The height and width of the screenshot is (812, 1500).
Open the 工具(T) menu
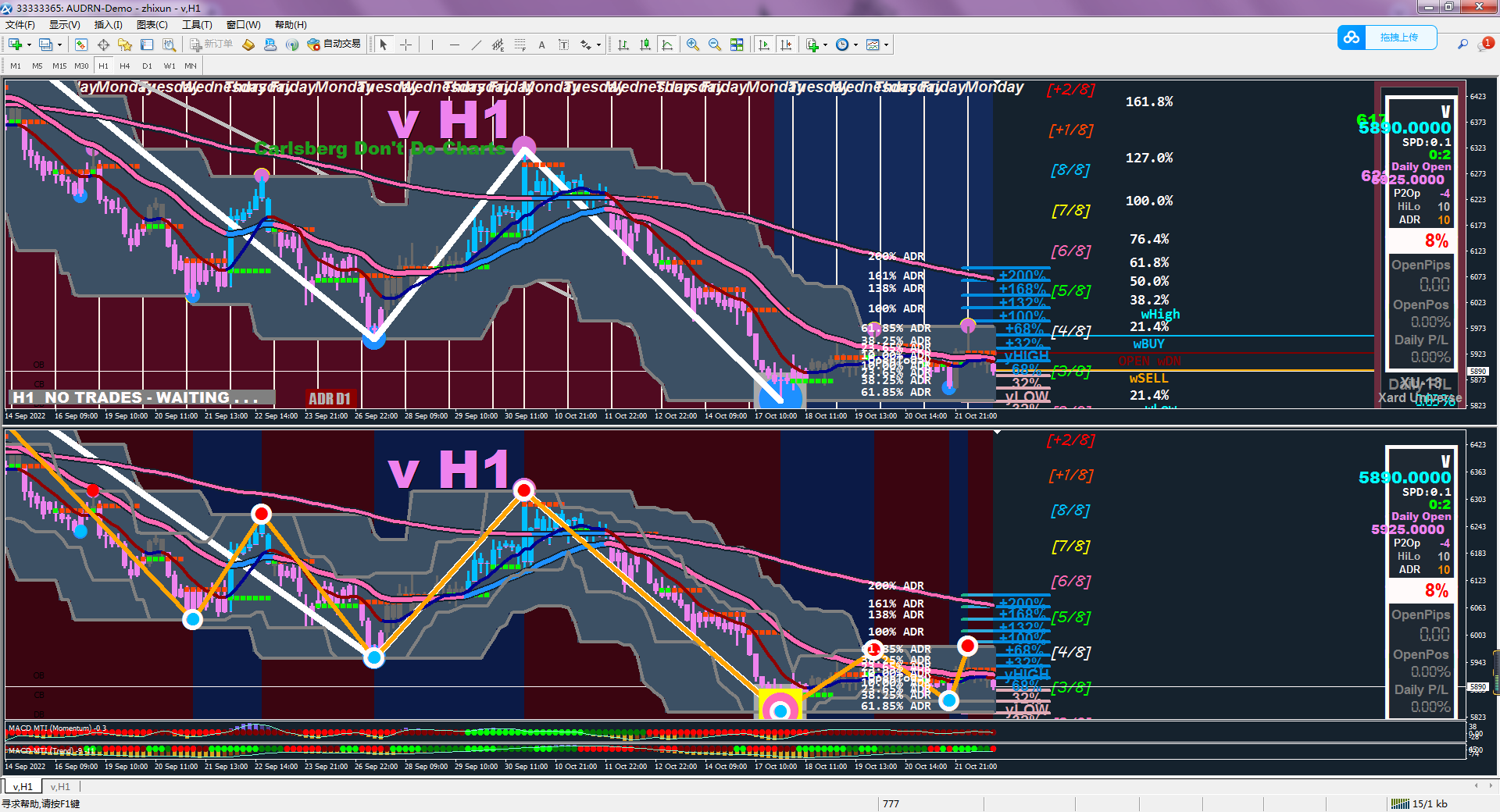[197, 25]
